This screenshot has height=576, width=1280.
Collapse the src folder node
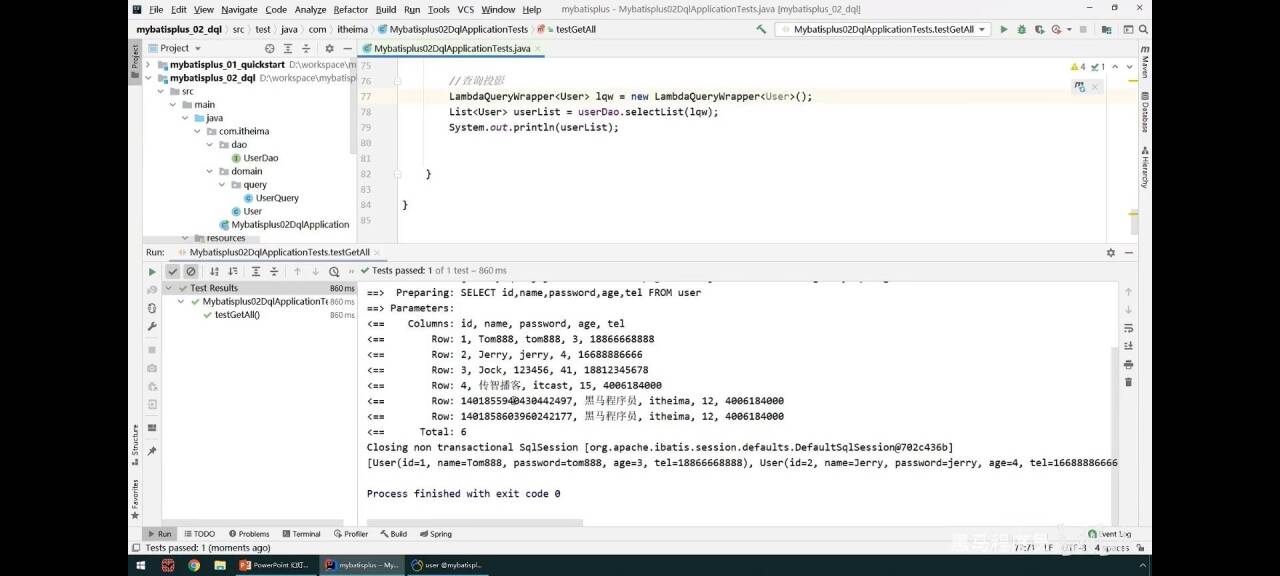click(x=161, y=91)
